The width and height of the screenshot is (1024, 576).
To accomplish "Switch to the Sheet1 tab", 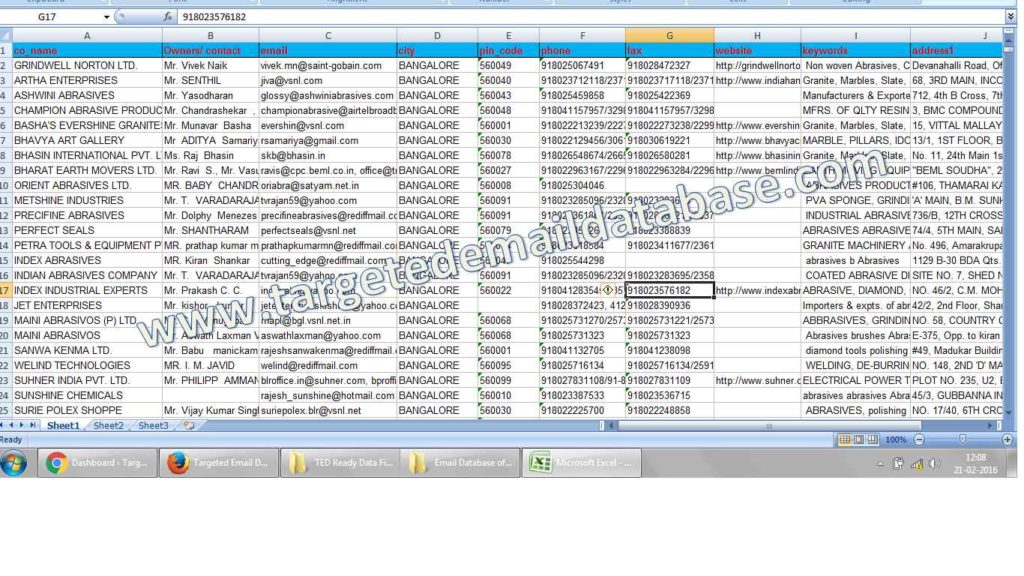I will pyautogui.click(x=63, y=426).
